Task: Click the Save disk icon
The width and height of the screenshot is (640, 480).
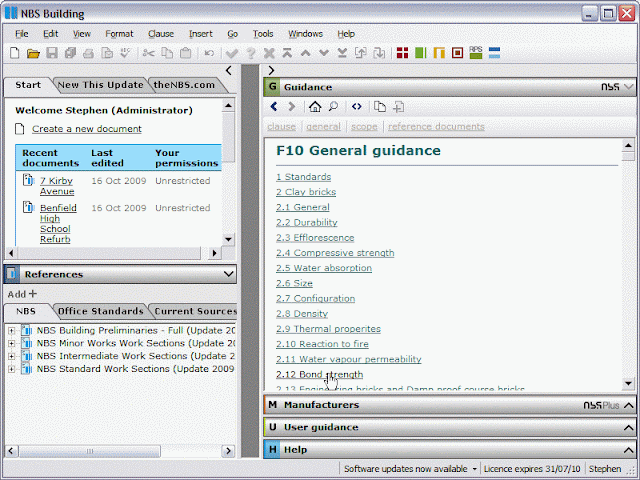Action: coord(52,53)
